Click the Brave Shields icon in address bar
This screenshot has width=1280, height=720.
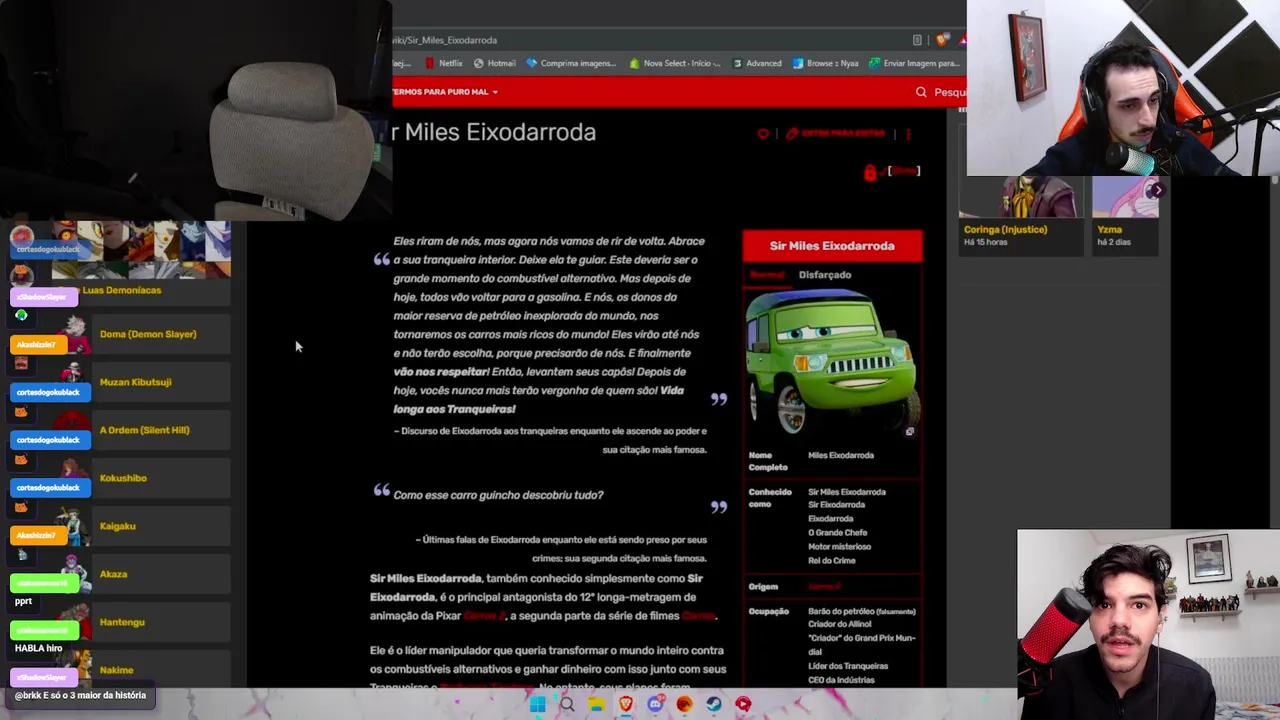point(942,40)
